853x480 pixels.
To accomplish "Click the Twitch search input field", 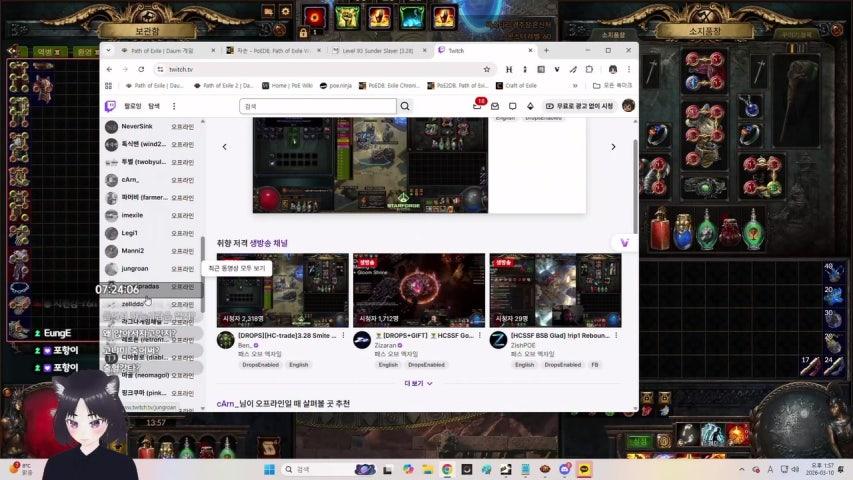I will 318,106.
